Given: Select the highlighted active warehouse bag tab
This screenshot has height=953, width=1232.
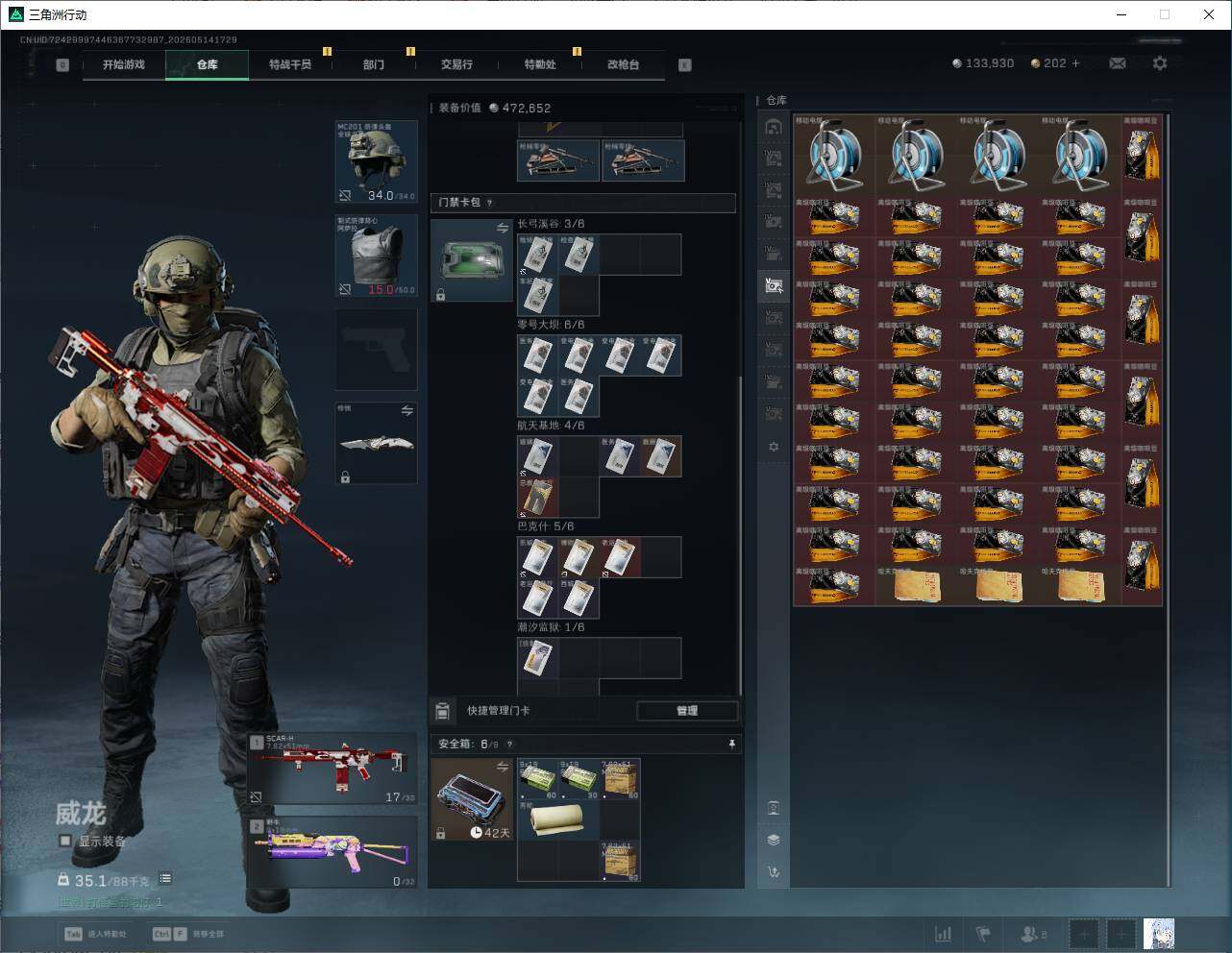Looking at the screenshot, I should 774,285.
